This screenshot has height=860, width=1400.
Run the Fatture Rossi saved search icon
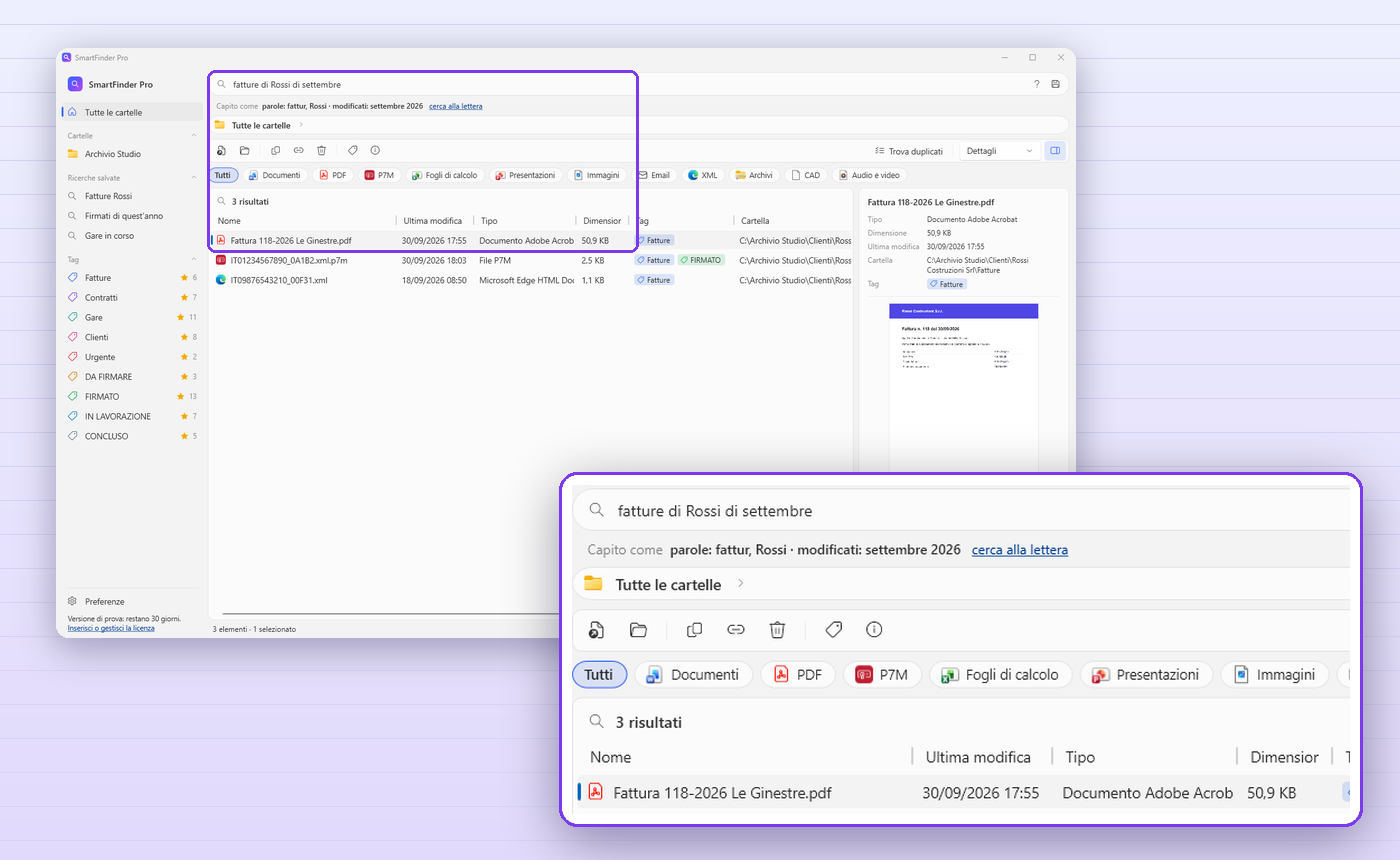pyautogui.click(x=73, y=196)
